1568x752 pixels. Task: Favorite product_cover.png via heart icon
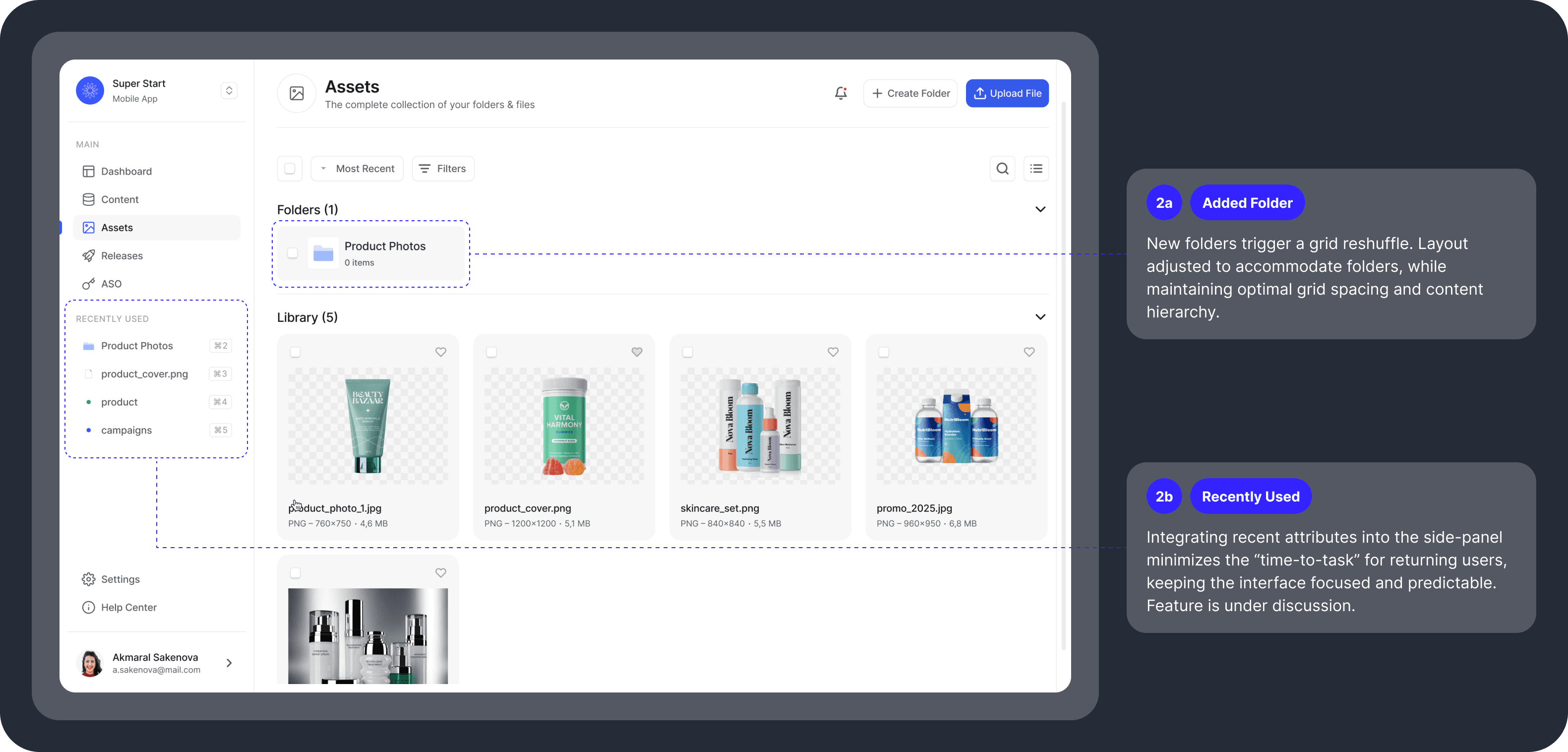(637, 352)
